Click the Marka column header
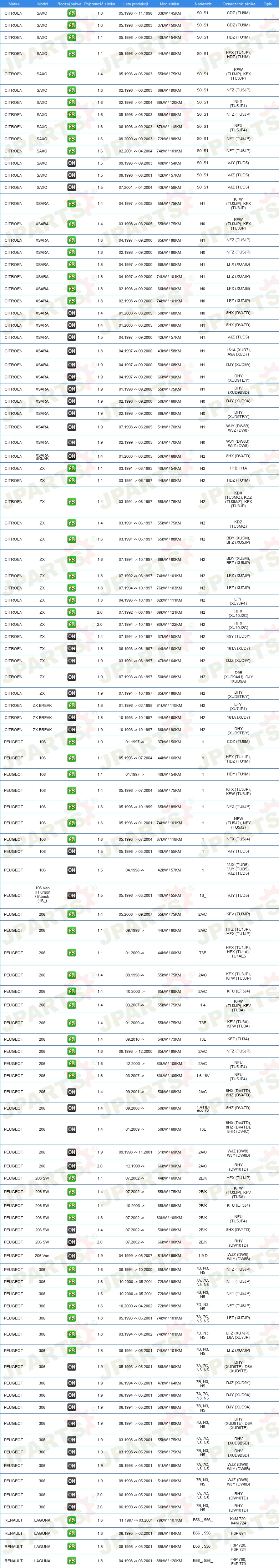This screenshot has height=1568, width=279. point(13,4)
